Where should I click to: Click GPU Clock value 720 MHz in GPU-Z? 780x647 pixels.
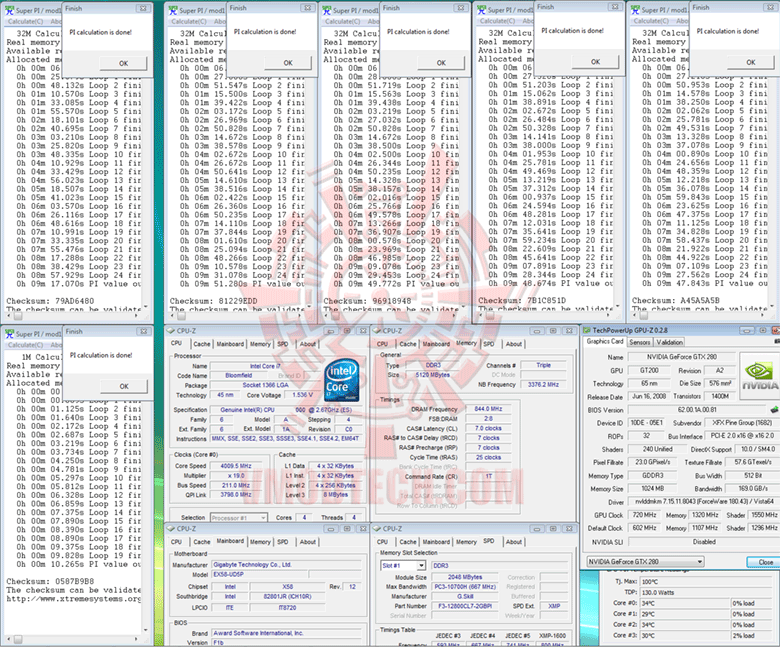point(645,515)
